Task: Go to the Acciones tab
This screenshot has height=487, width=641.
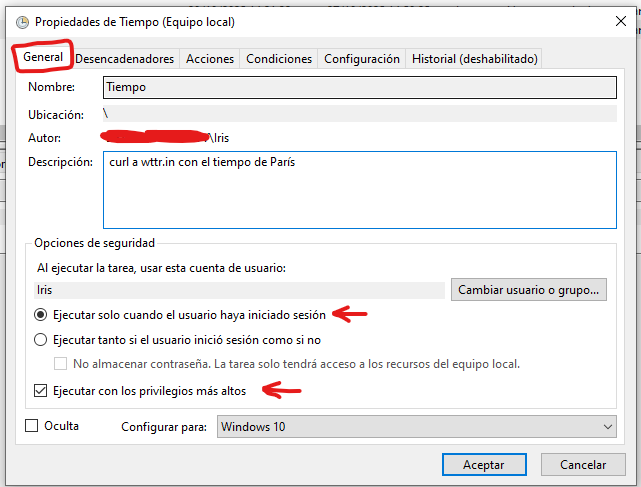Action: [210, 59]
